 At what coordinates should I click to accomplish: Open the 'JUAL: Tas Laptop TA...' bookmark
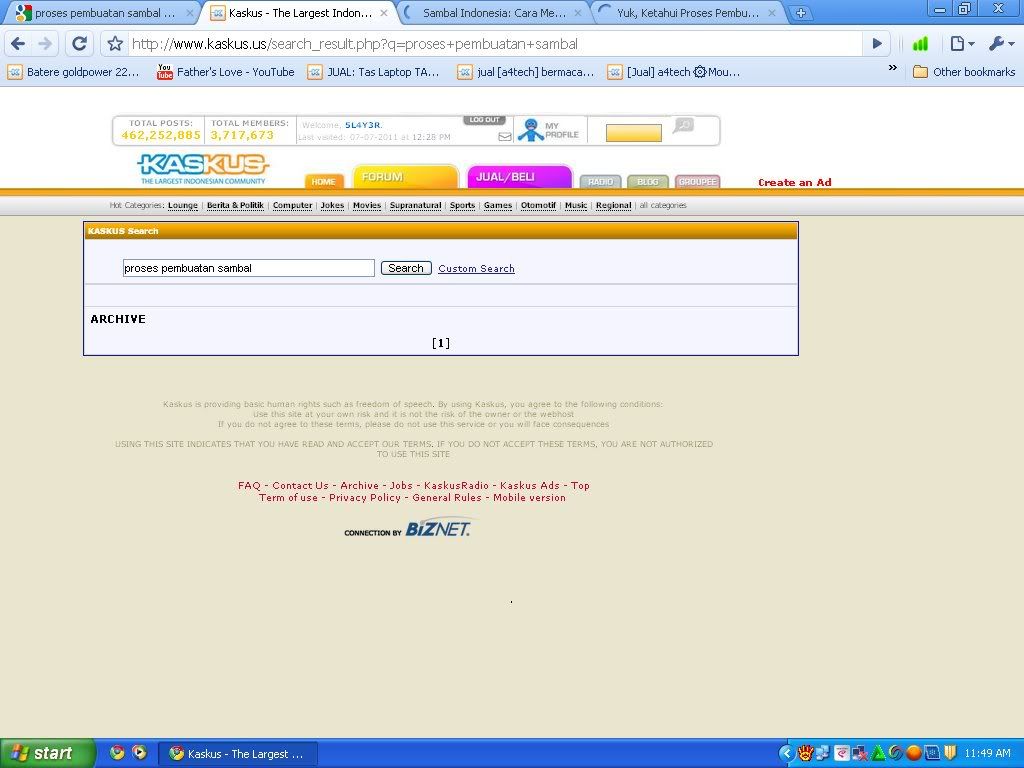[374, 72]
